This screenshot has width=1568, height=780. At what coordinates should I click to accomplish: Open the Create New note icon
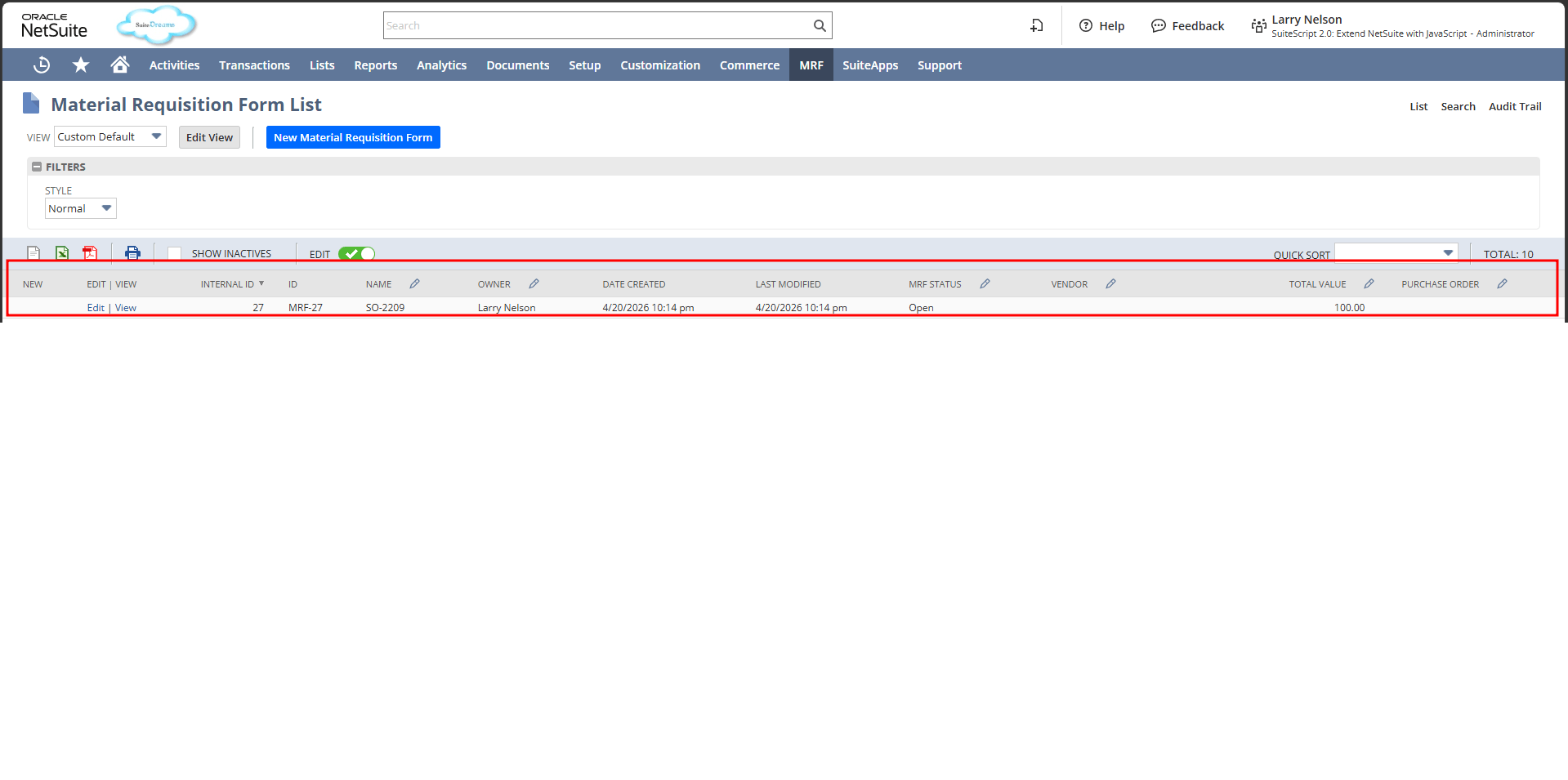[x=1037, y=25]
